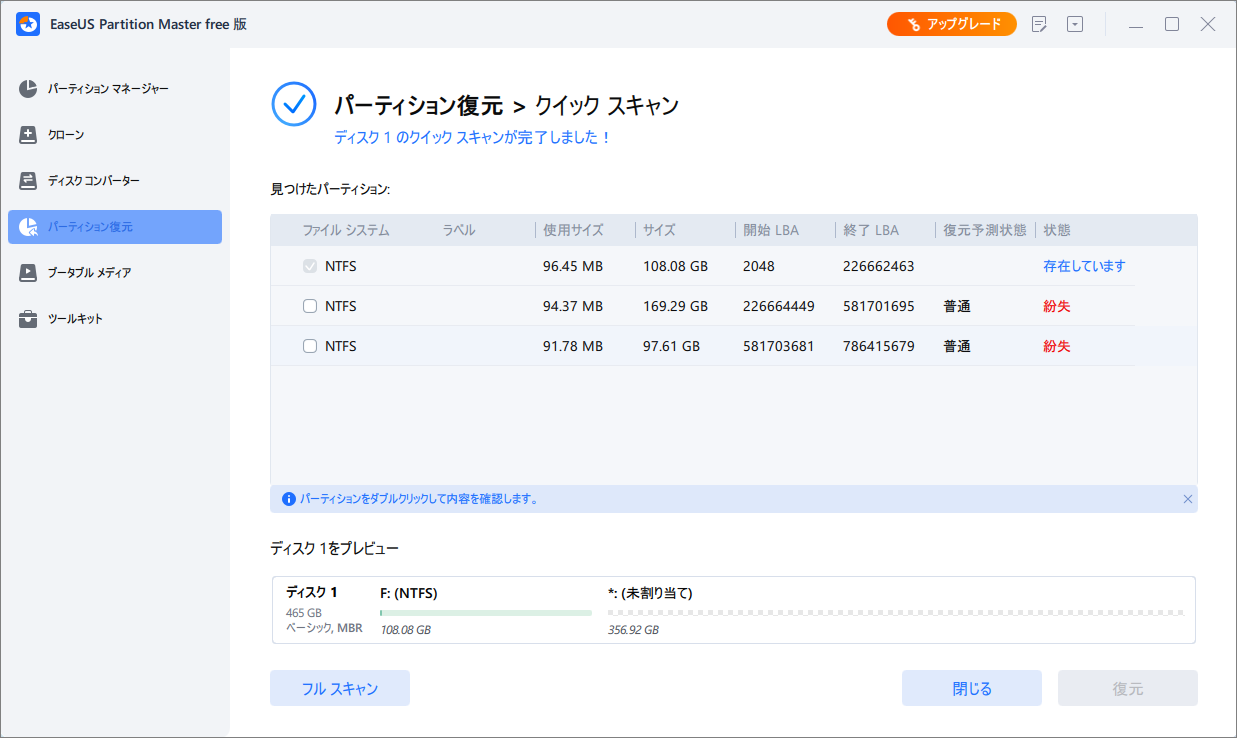
Task: Click the EaseUS app logo icon
Action: pos(27,24)
